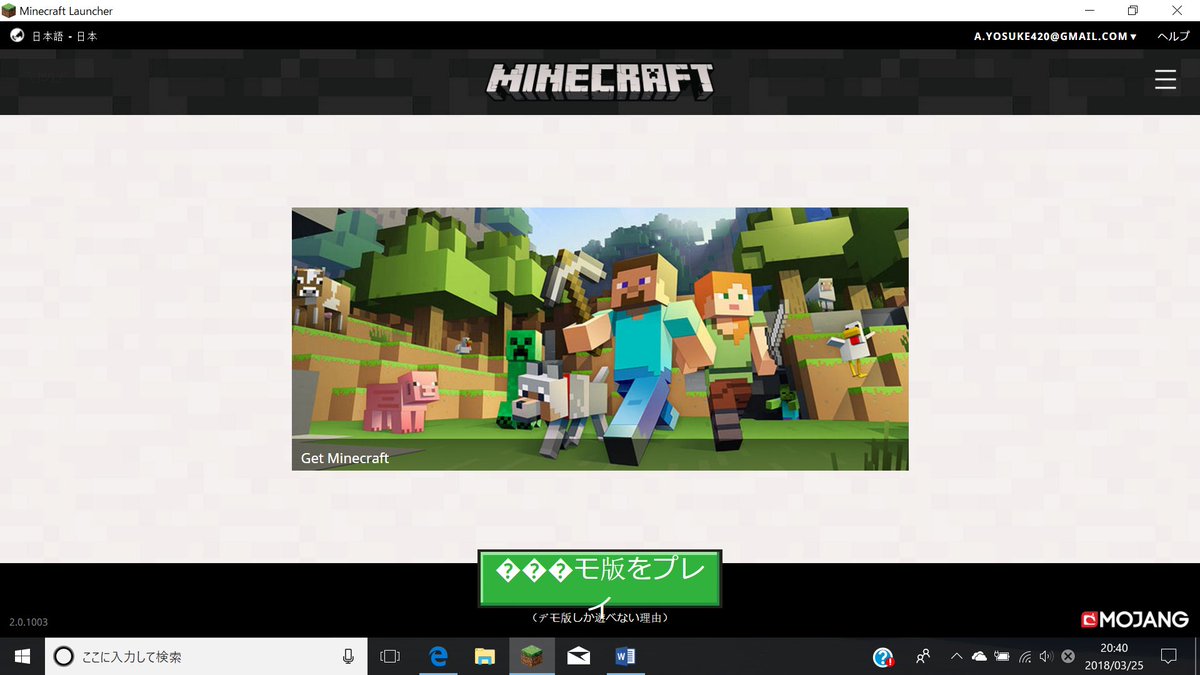The width and height of the screenshot is (1200, 675).
Task: Click the help tray icon with red alert
Action: click(883, 657)
